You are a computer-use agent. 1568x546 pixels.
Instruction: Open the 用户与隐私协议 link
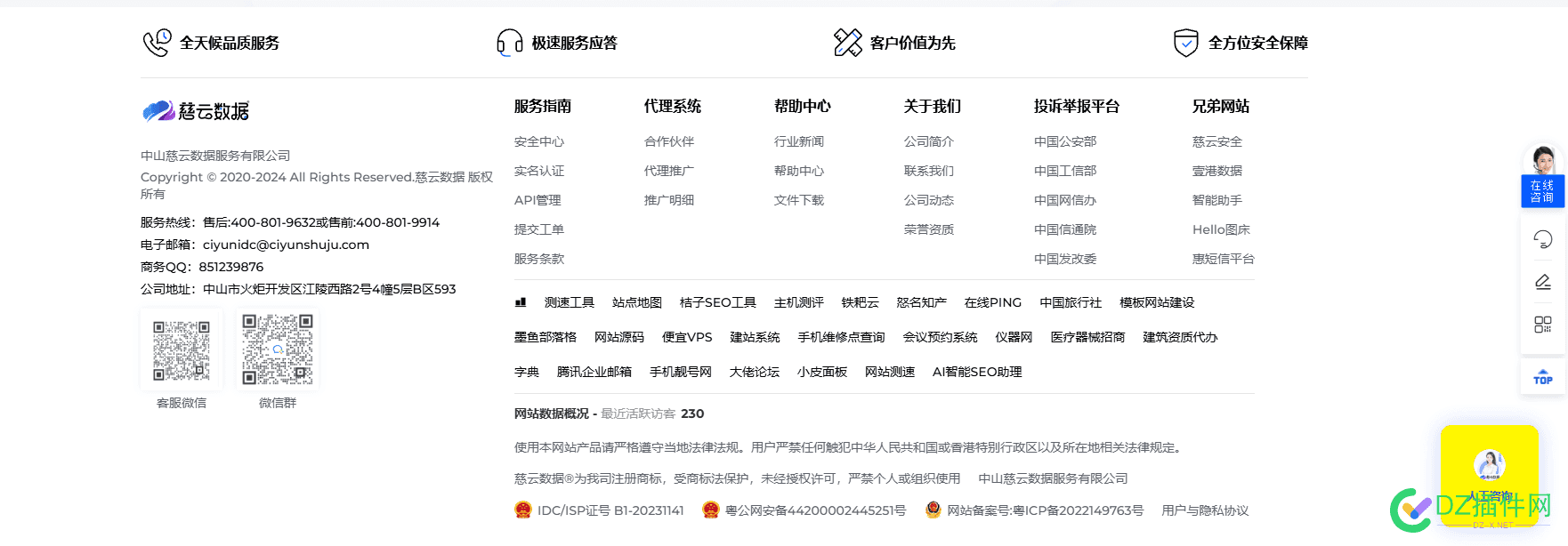(1205, 510)
